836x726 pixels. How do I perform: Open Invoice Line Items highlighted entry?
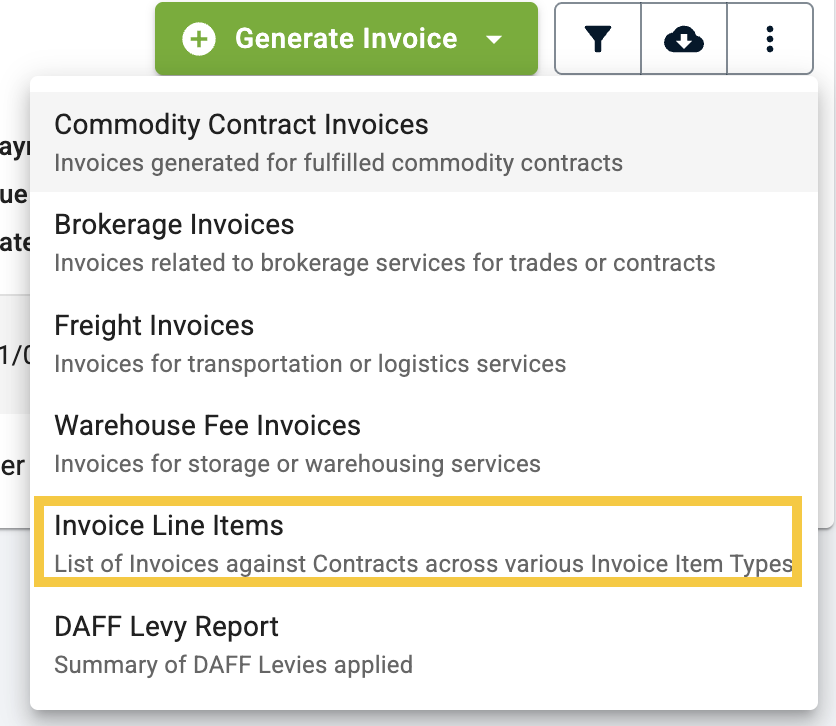point(418,542)
